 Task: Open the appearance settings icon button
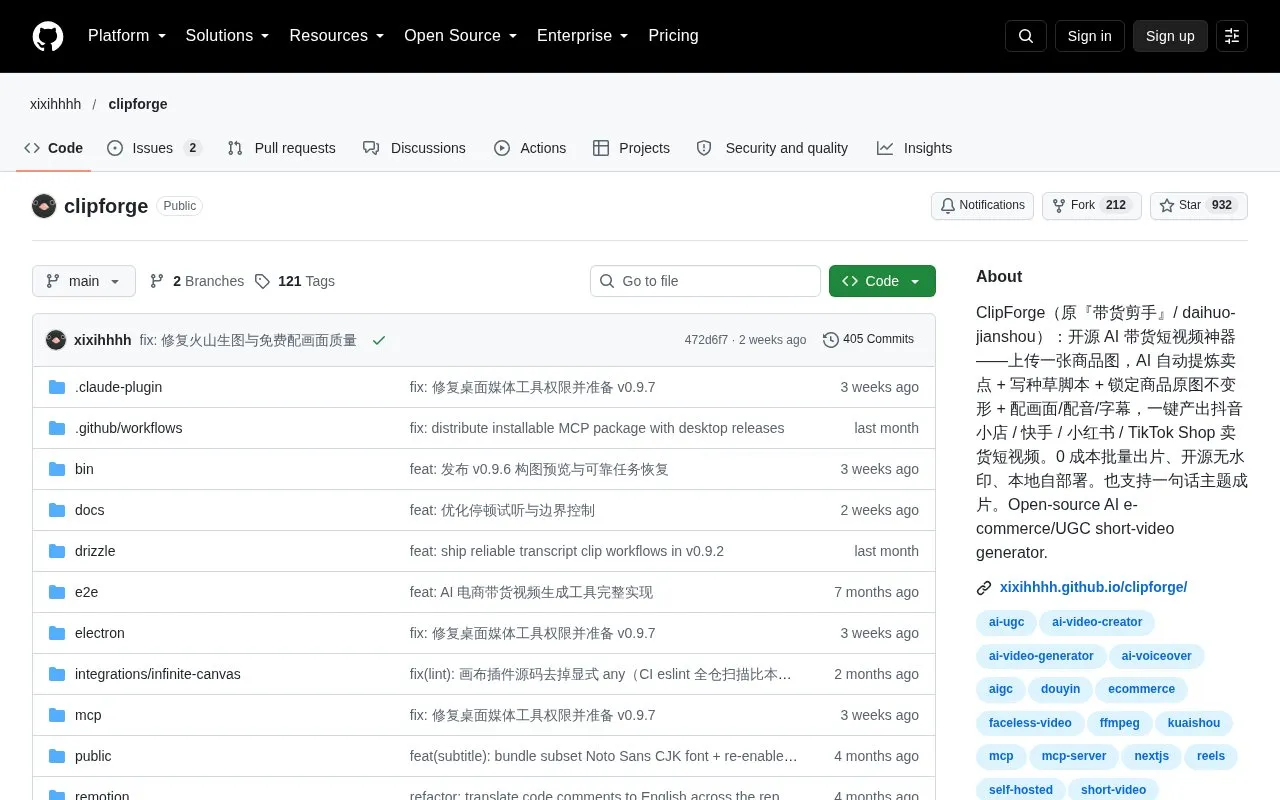(x=1232, y=36)
